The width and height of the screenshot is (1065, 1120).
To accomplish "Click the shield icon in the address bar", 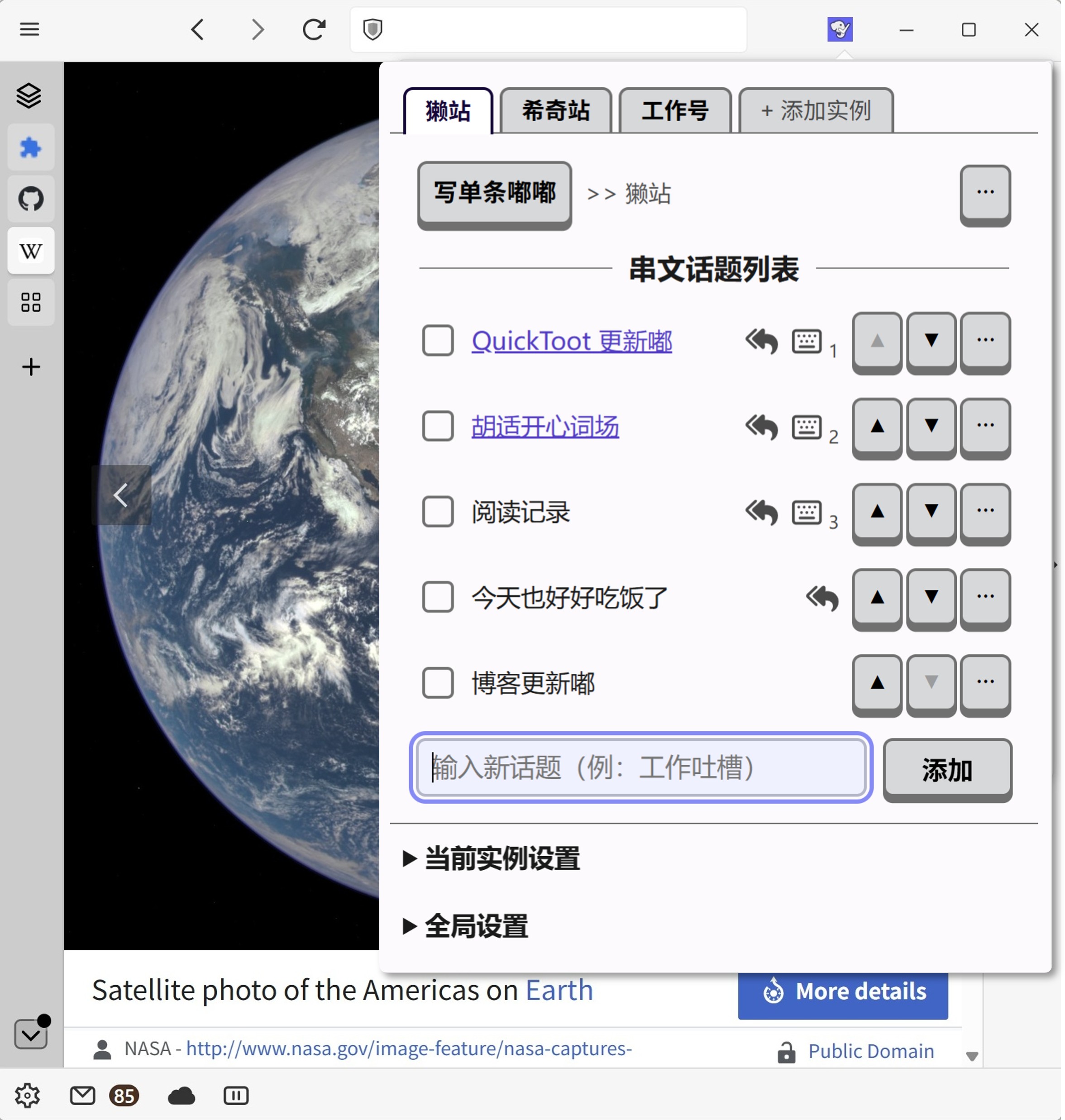I will (x=373, y=30).
